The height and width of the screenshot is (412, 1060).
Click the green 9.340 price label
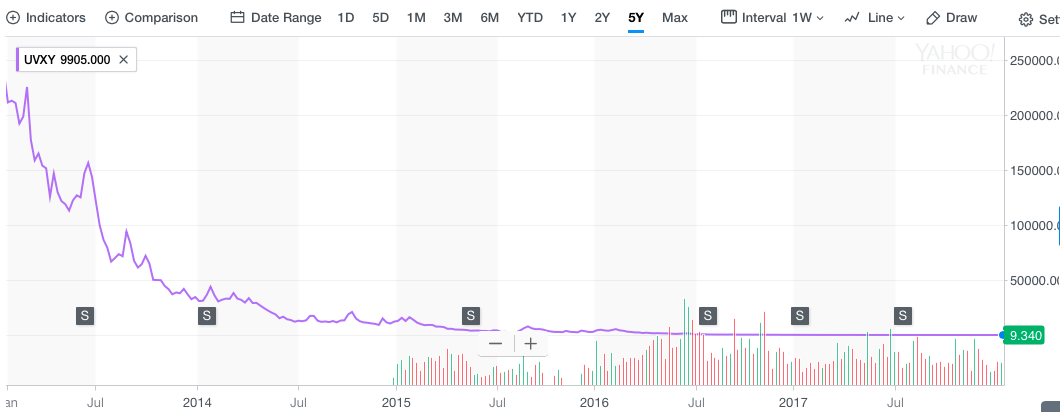[1026, 336]
